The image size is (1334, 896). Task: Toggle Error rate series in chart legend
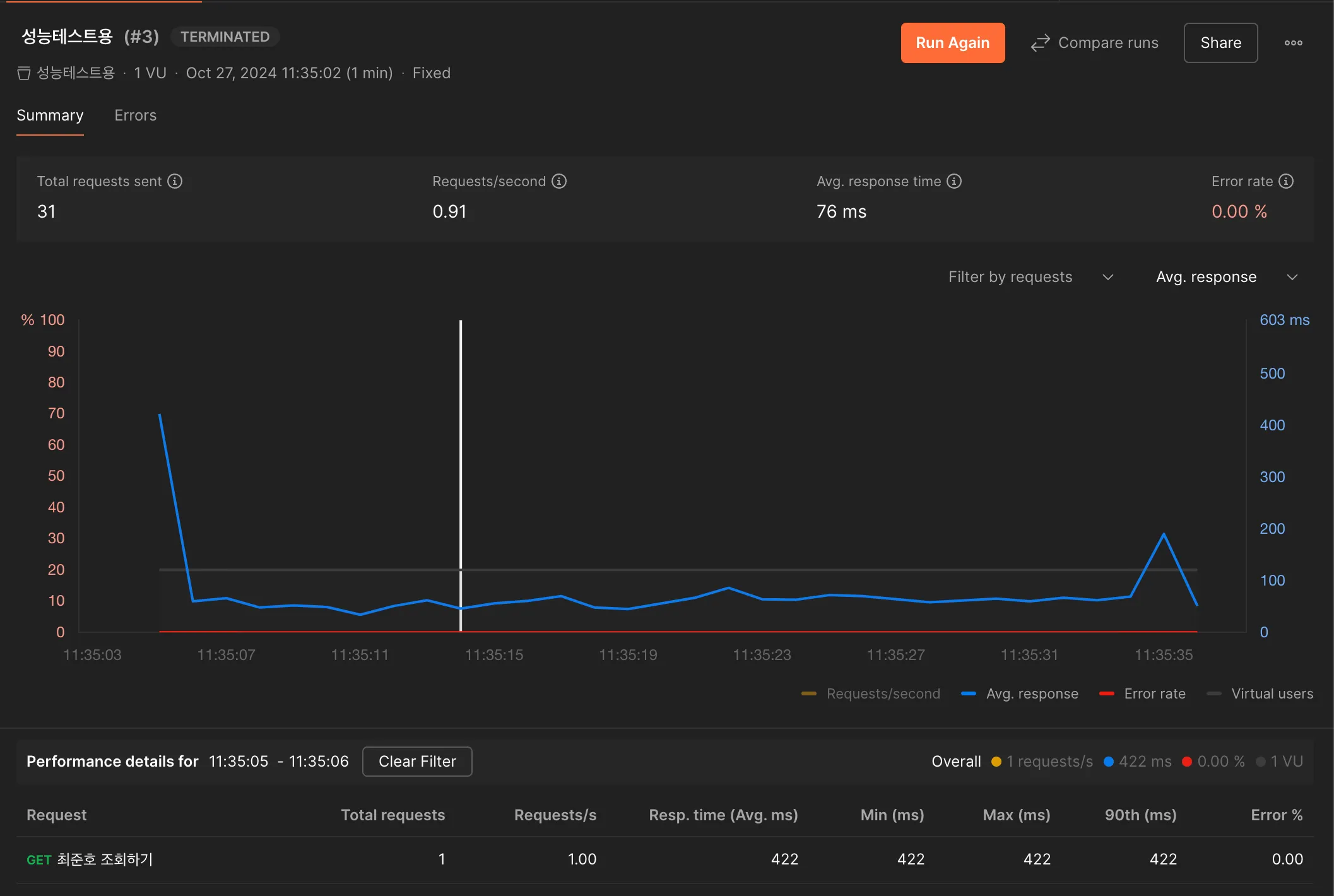coord(1154,693)
